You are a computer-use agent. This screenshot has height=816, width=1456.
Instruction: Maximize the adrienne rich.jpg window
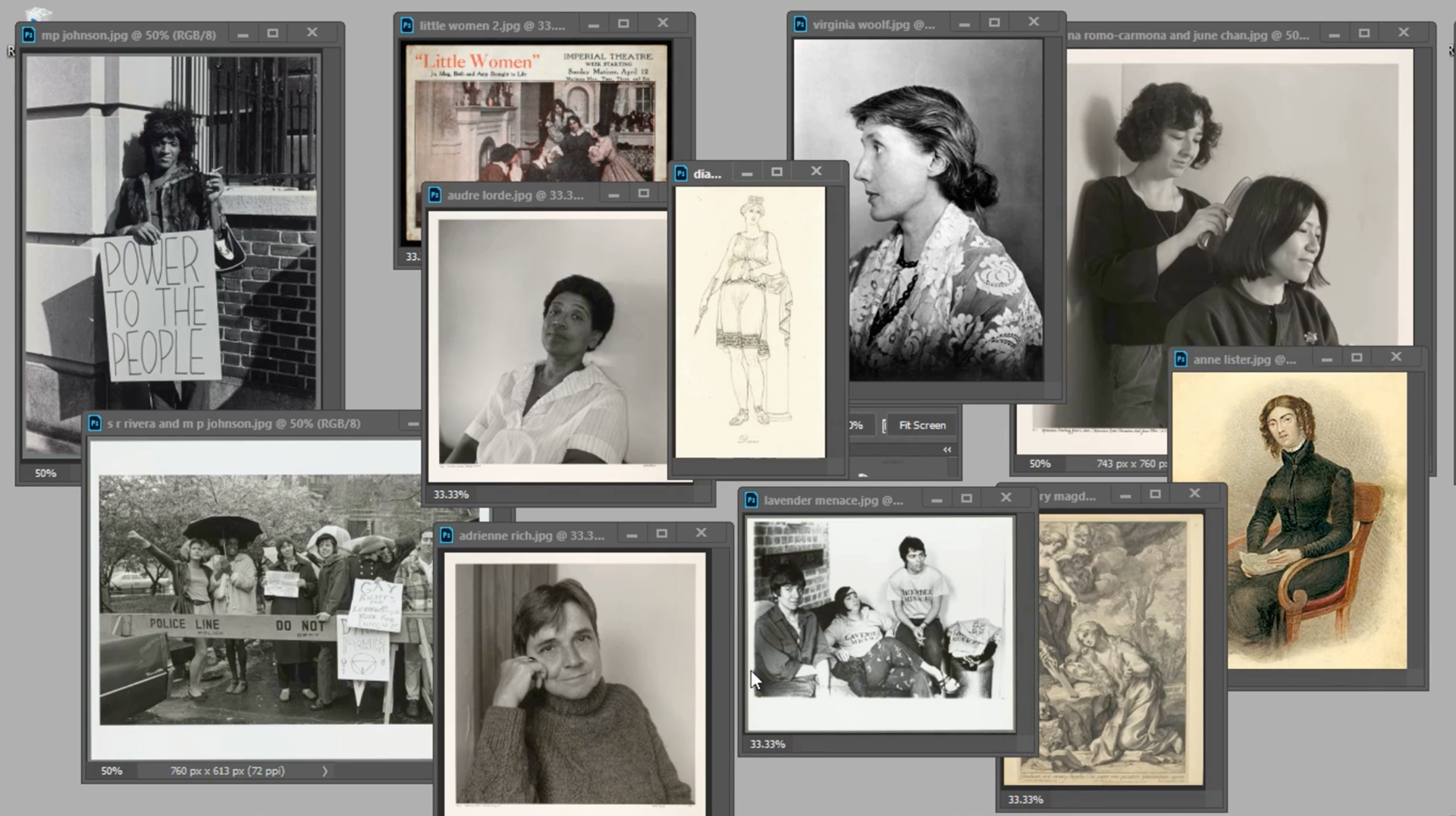[x=662, y=534]
